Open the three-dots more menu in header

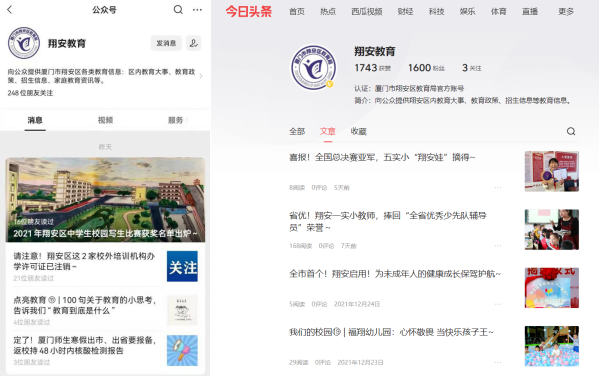(197, 10)
